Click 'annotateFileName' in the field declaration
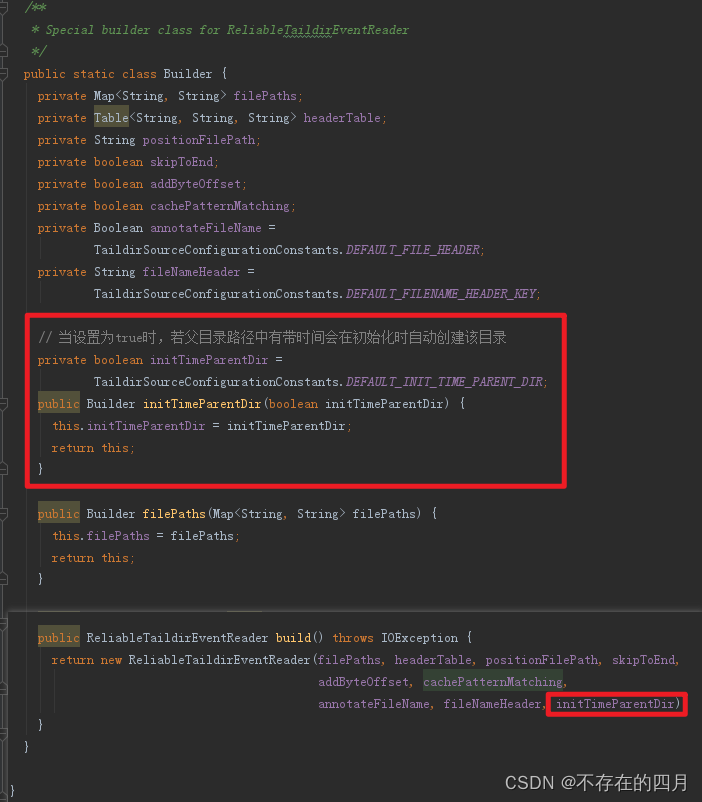702x802 pixels. 206,228
